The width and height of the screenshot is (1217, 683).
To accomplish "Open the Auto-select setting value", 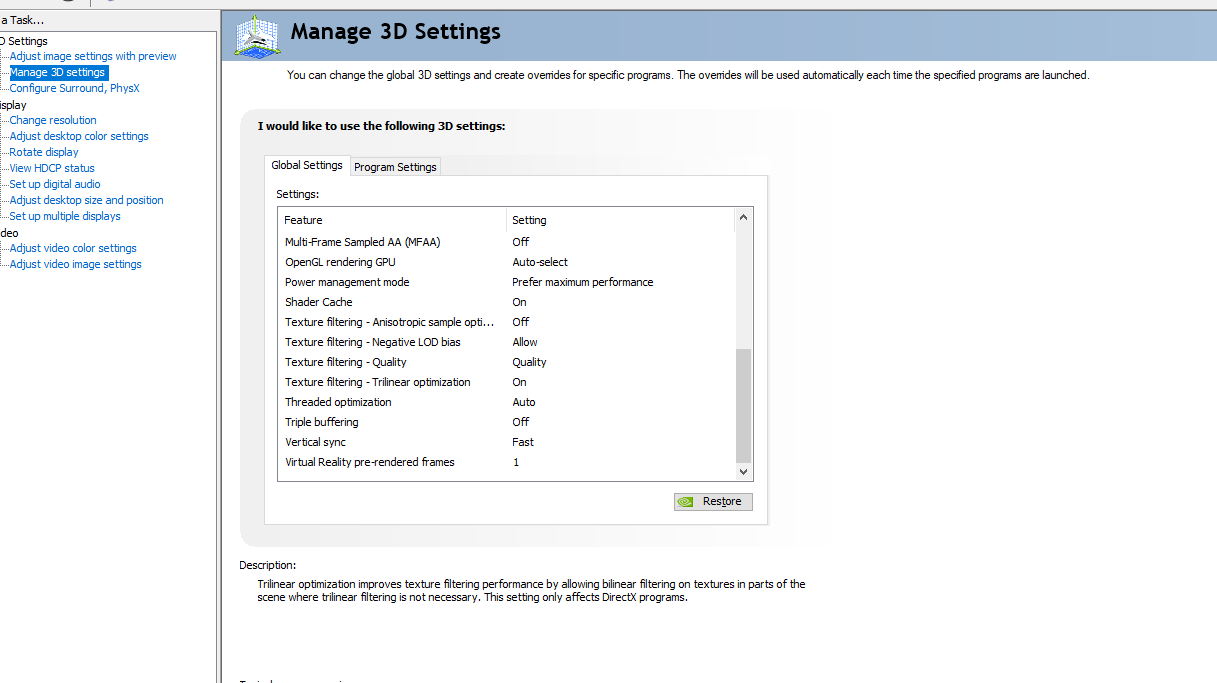I will pos(540,262).
